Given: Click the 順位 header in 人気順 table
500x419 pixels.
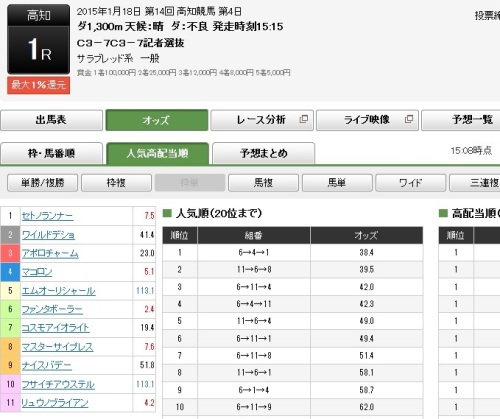Looking at the screenshot, I should point(180,236).
